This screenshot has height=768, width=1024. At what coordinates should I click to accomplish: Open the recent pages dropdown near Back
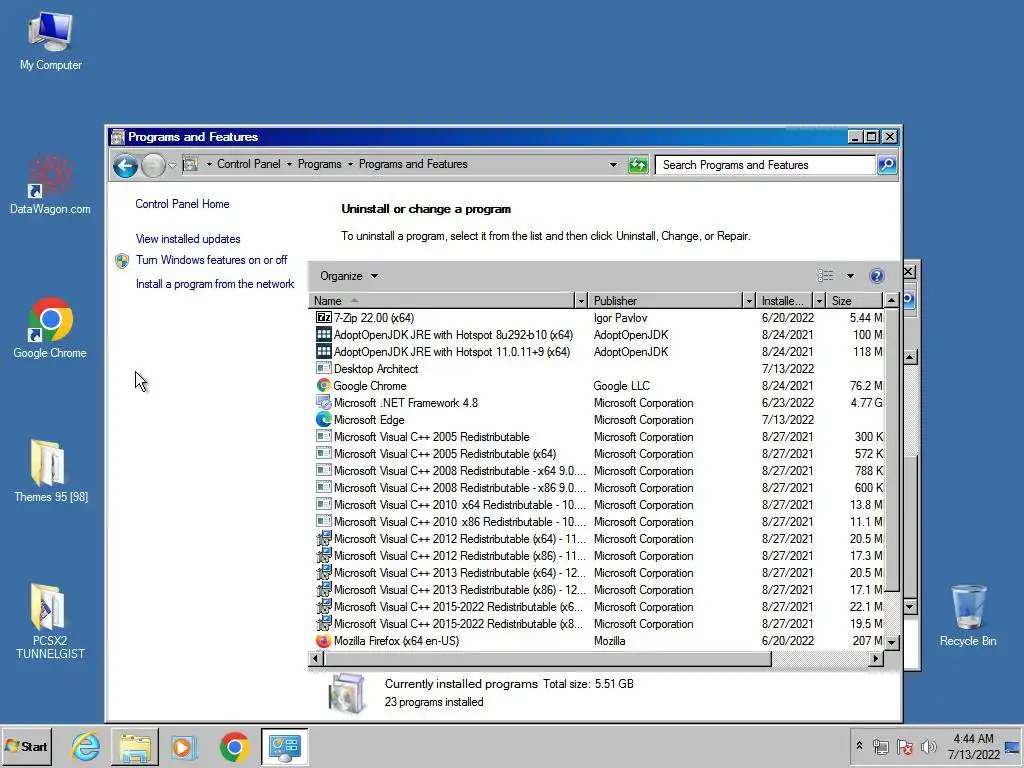(172, 165)
